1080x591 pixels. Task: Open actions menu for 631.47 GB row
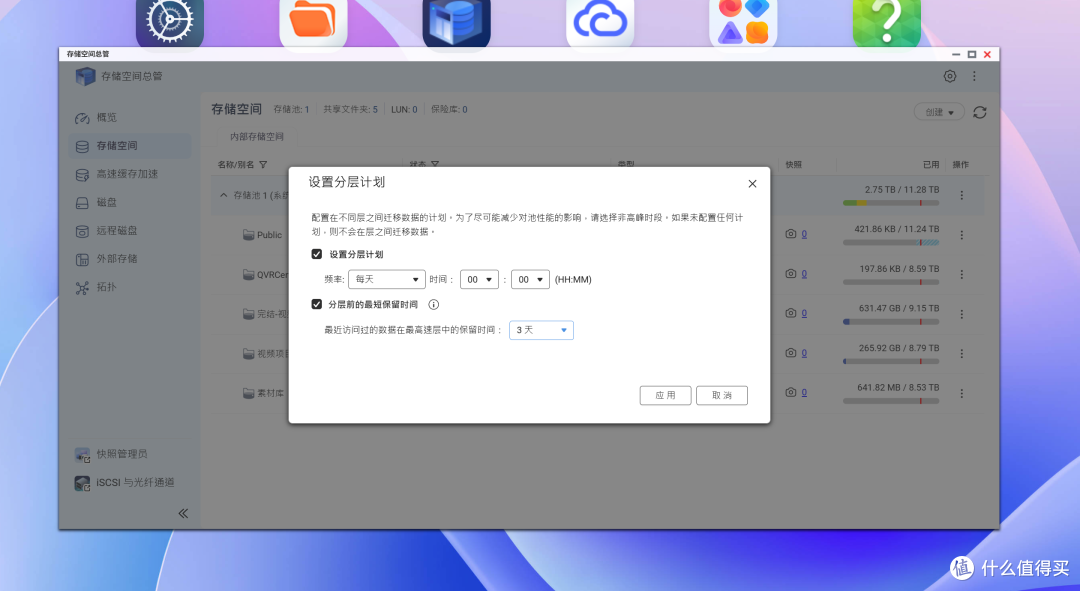(x=962, y=314)
